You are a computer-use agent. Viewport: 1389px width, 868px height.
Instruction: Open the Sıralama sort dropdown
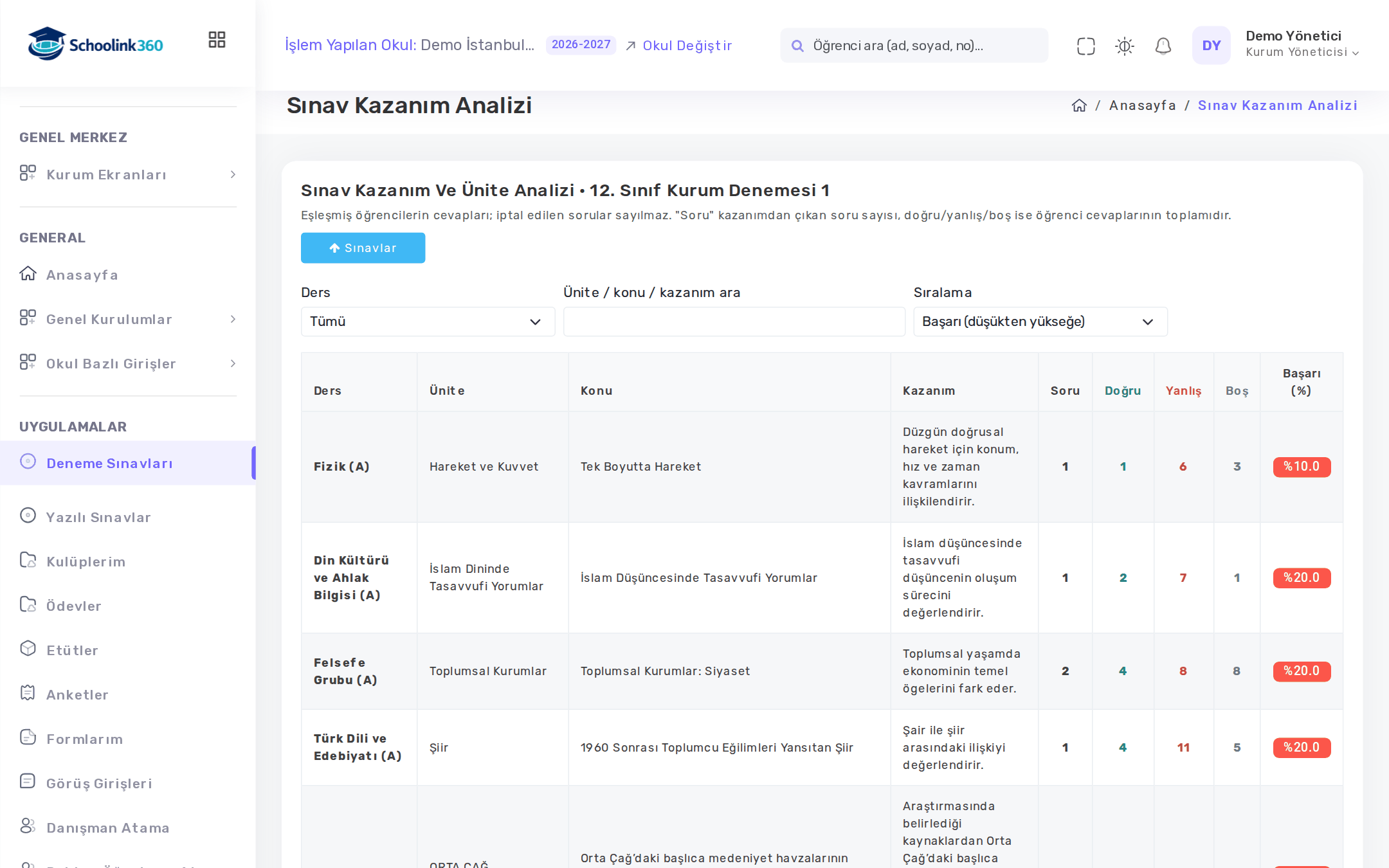tap(1040, 321)
